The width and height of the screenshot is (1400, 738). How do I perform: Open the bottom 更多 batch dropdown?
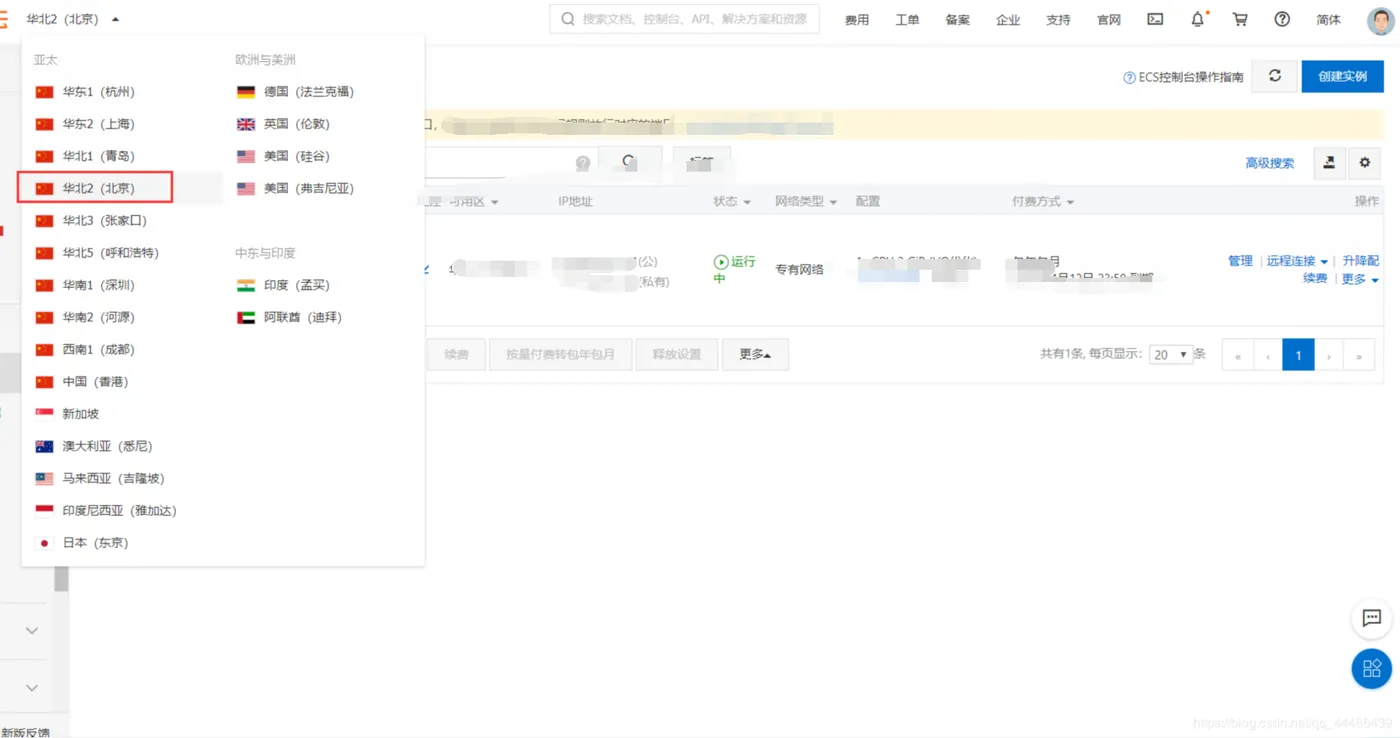coord(755,354)
